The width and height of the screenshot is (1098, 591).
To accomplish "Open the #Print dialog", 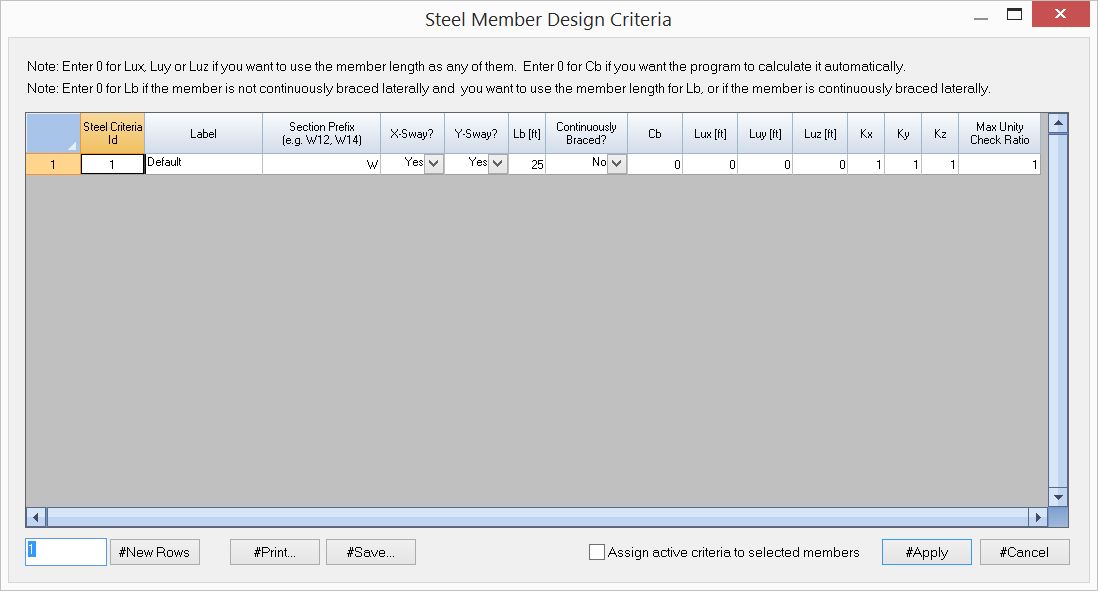I will click(x=274, y=551).
